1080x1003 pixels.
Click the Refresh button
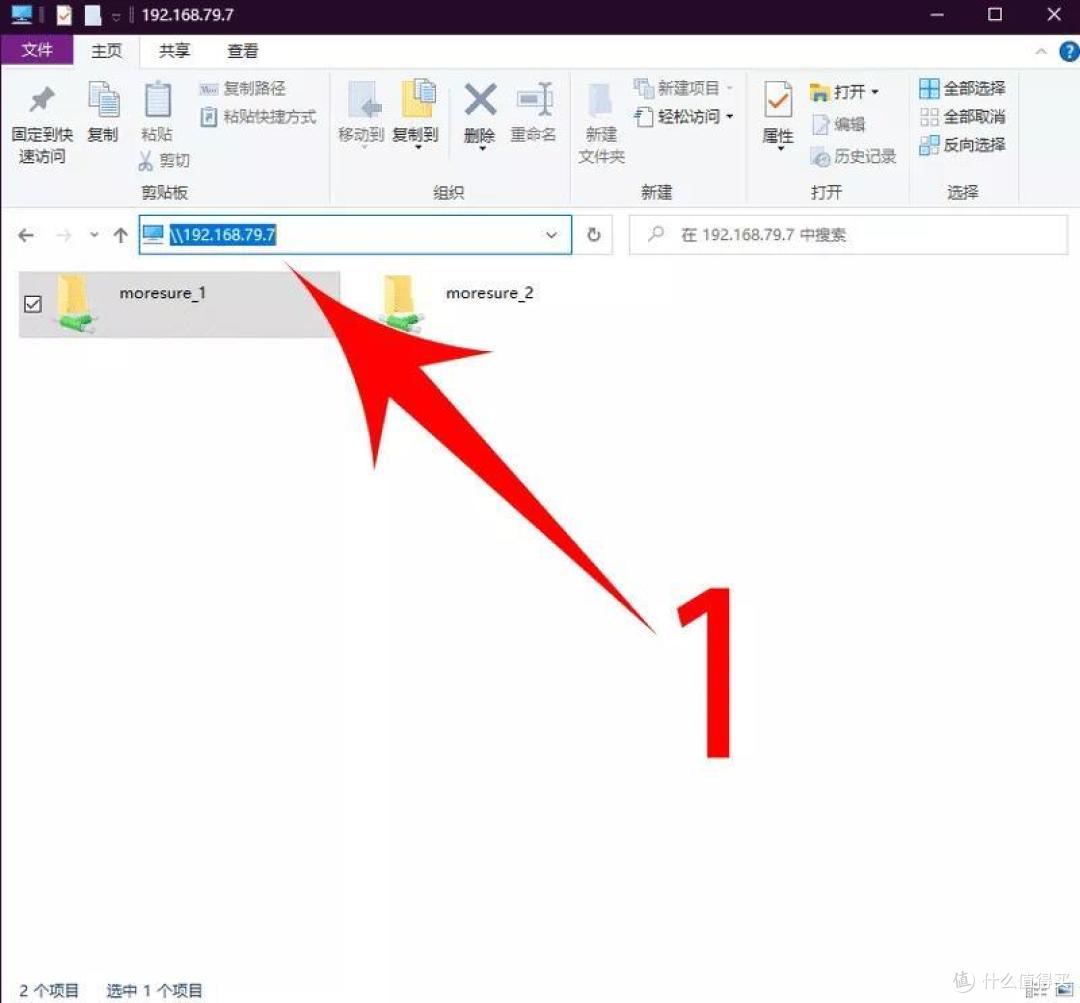(x=594, y=235)
